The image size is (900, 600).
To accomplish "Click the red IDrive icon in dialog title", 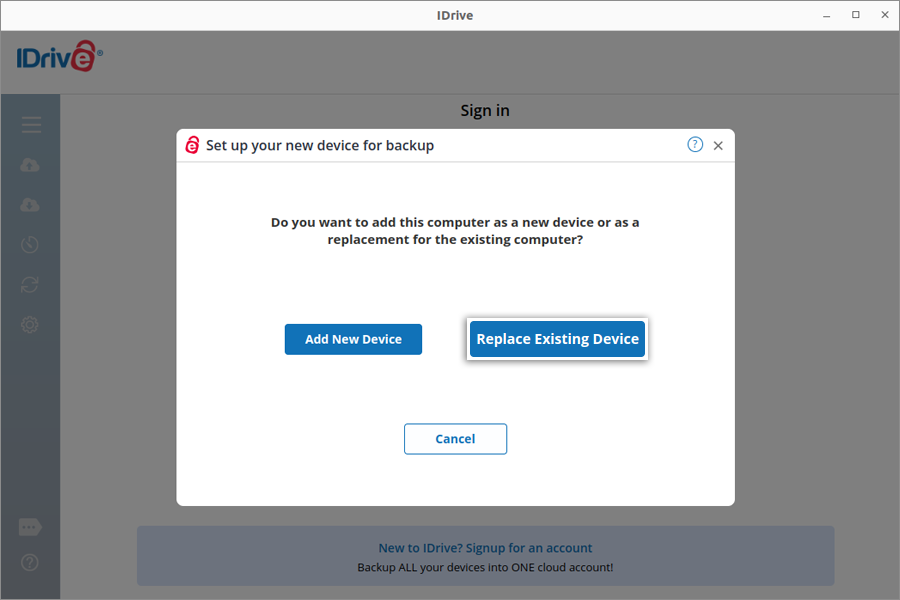I will pos(193,145).
